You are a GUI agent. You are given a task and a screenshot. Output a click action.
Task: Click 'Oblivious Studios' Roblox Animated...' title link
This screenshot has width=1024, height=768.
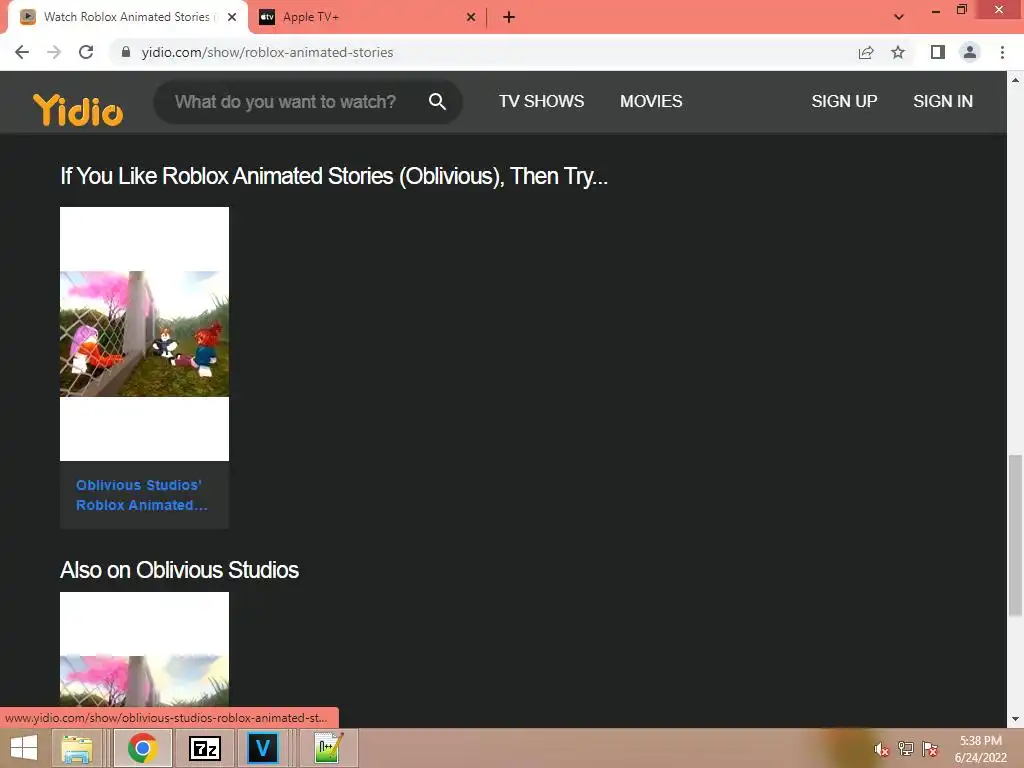pyautogui.click(x=142, y=495)
